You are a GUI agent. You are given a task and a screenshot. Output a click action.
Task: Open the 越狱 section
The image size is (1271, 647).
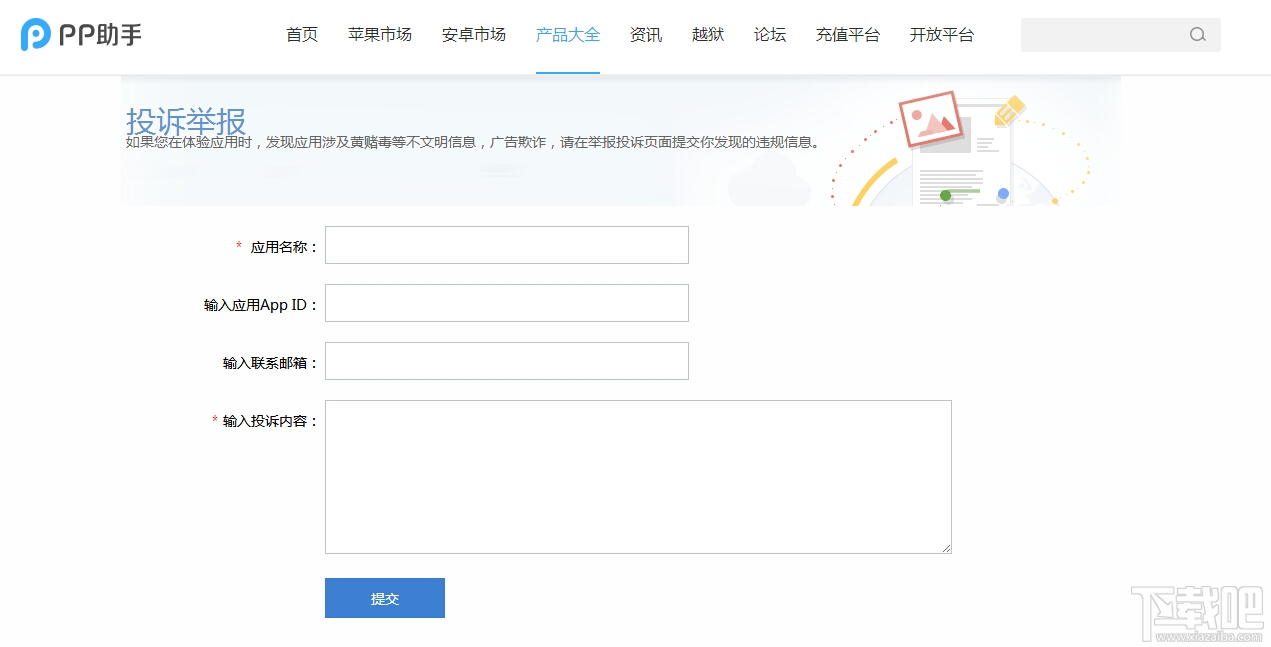click(707, 34)
